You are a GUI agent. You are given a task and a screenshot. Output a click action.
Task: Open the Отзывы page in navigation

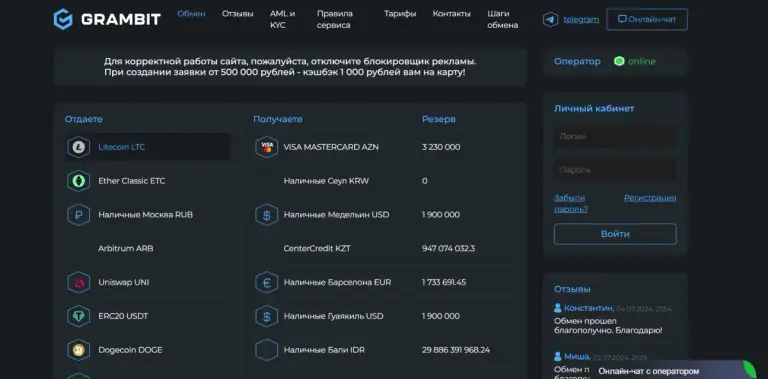(238, 14)
